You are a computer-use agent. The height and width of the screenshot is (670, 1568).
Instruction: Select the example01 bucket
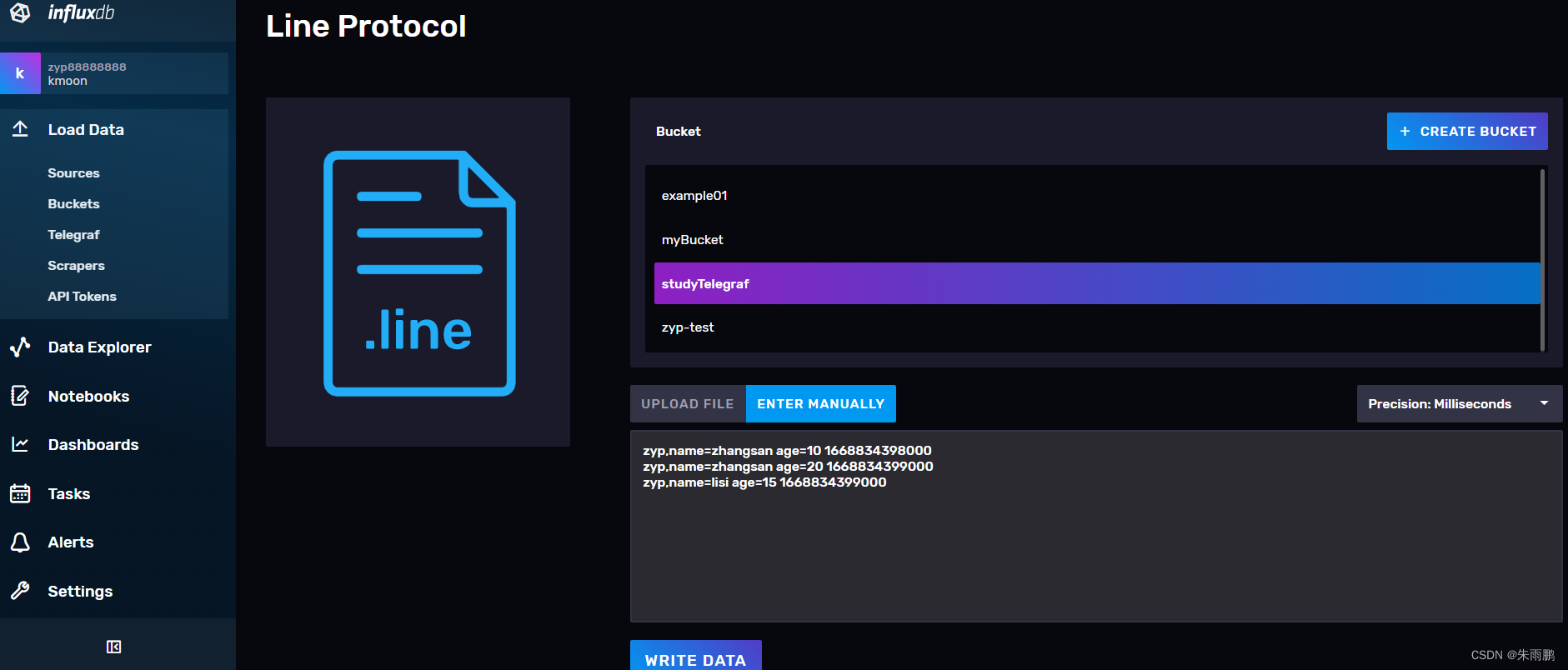tap(1096, 196)
